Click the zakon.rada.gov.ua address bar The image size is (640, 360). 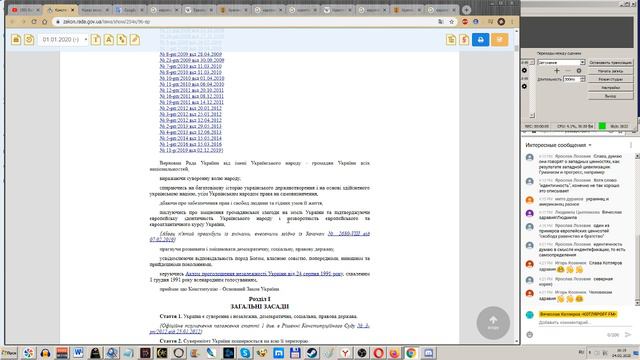245,22
